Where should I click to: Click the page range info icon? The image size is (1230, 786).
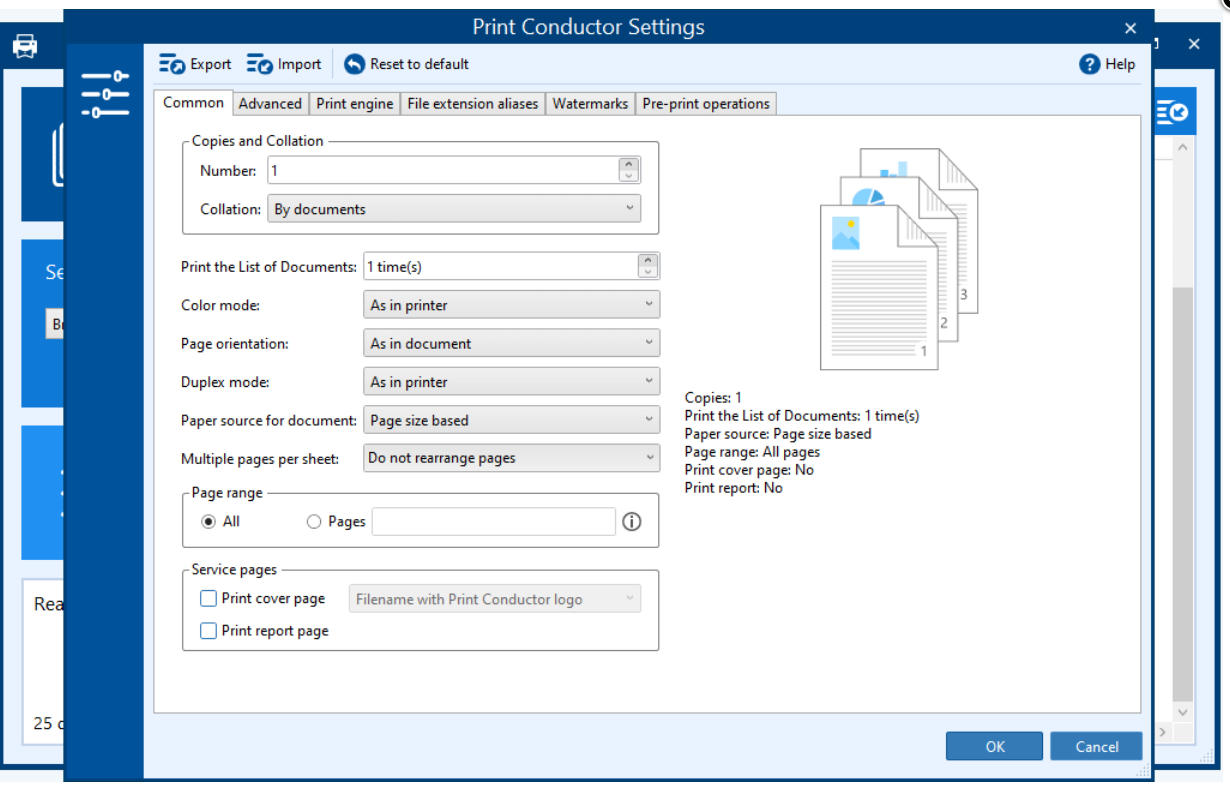coord(632,522)
